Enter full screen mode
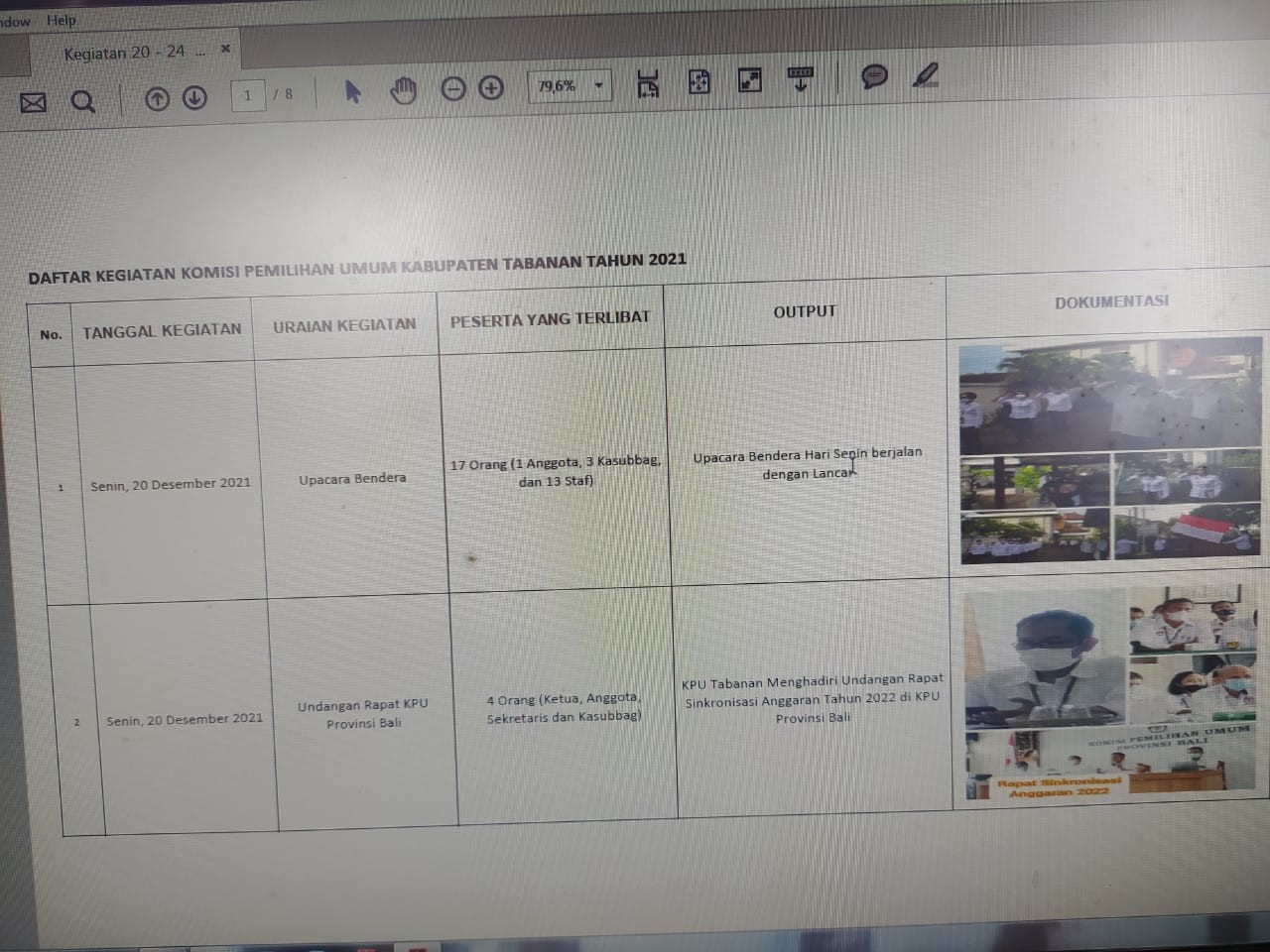Image resolution: width=1270 pixels, height=952 pixels. (750, 80)
